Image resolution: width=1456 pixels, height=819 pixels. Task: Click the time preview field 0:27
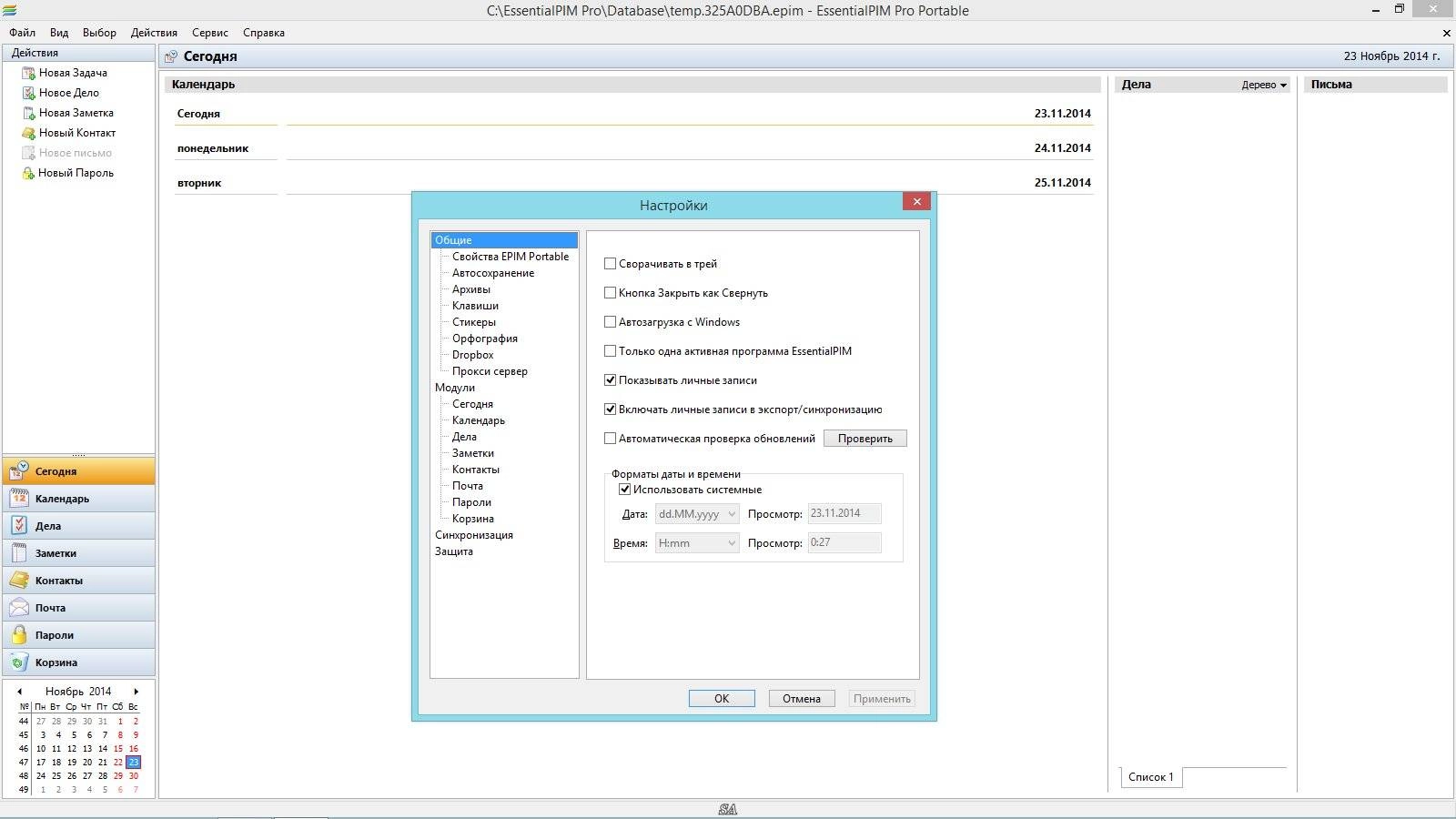[844, 543]
